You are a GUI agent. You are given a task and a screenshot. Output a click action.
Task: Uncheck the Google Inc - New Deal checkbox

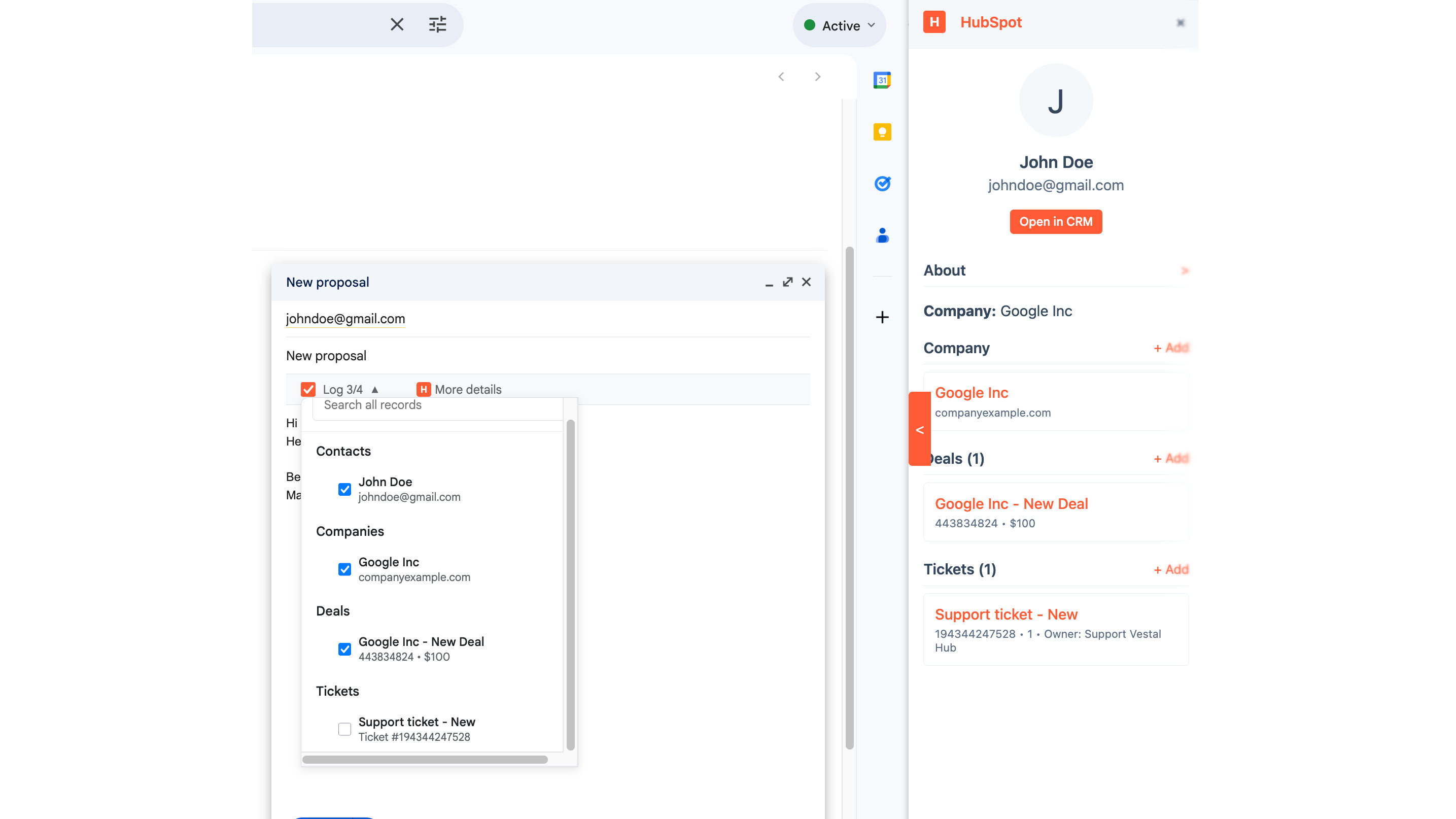point(344,649)
